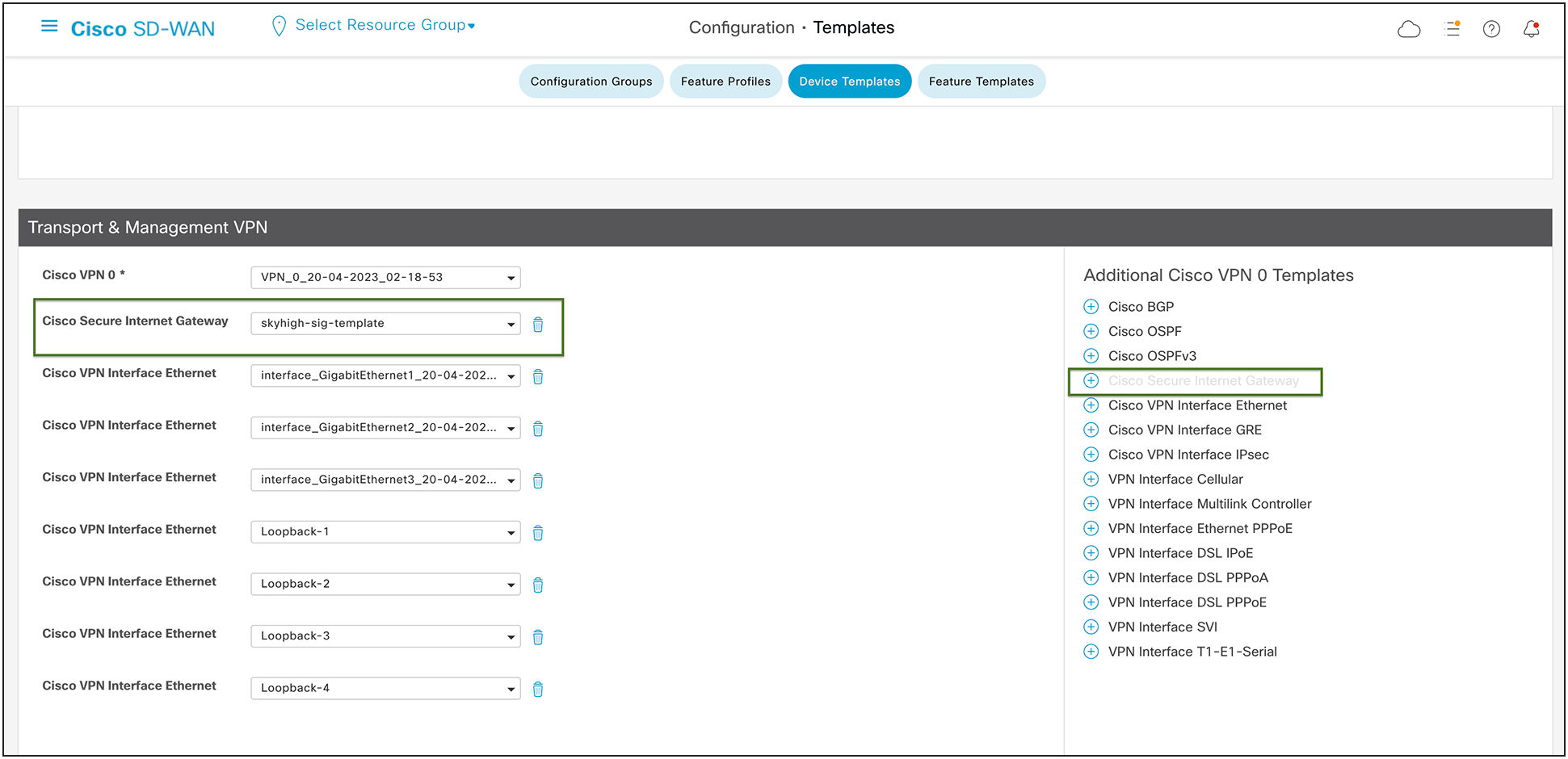
Task: Add Cisco VPN Interface IPsec via plus icon
Action: coord(1091,455)
